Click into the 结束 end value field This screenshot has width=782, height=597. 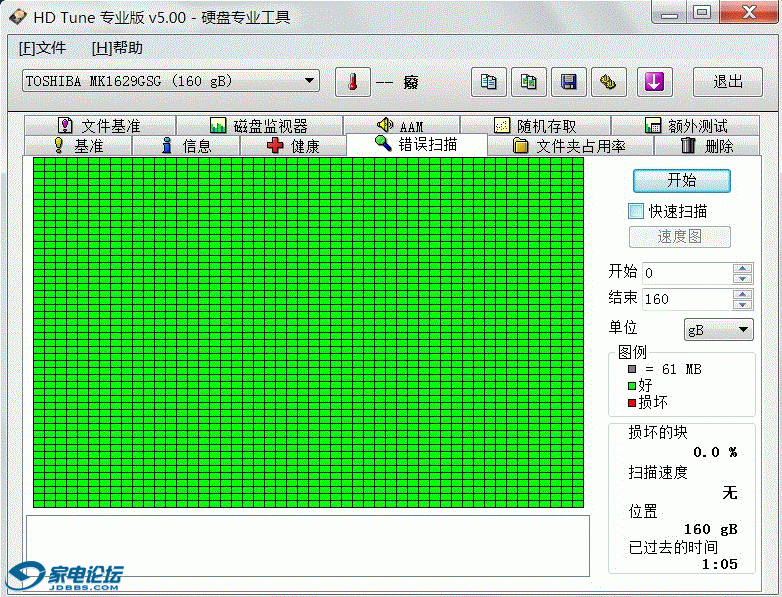click(x=685, y=299)
